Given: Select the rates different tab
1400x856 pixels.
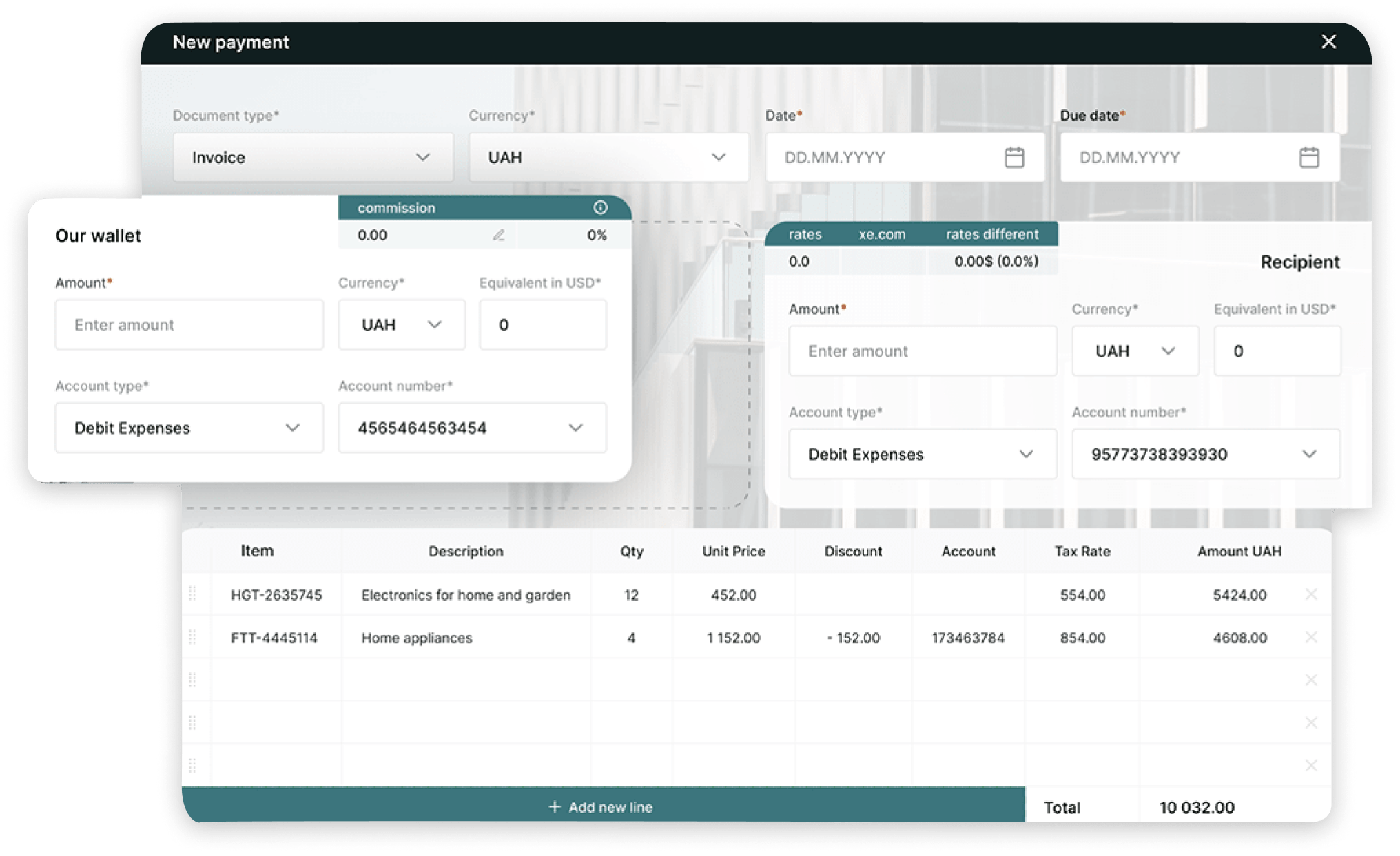Looking at the screenshot, I should pyautogui.click(x=991, y=234).
